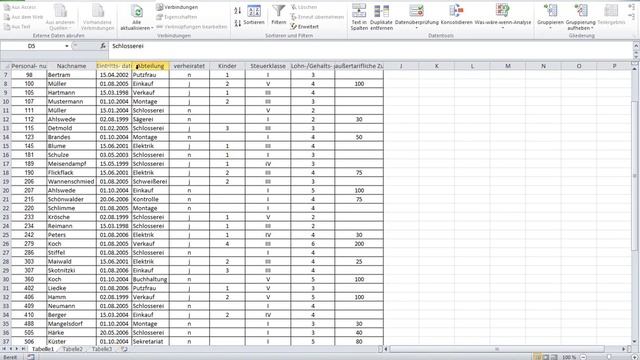Switch to the Tabelle2 sheet tab
The image size is (640, 360).
tap(73, 349)
